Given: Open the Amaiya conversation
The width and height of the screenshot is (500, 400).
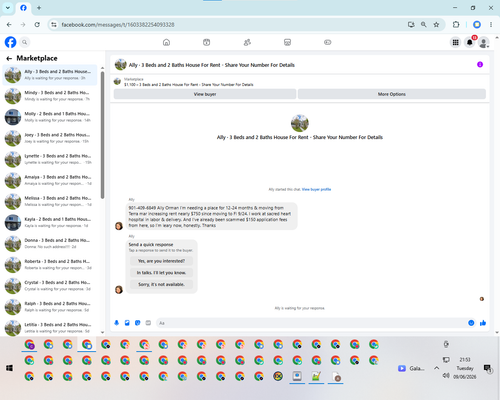Looking at the screenshot, I should [50, 180].
